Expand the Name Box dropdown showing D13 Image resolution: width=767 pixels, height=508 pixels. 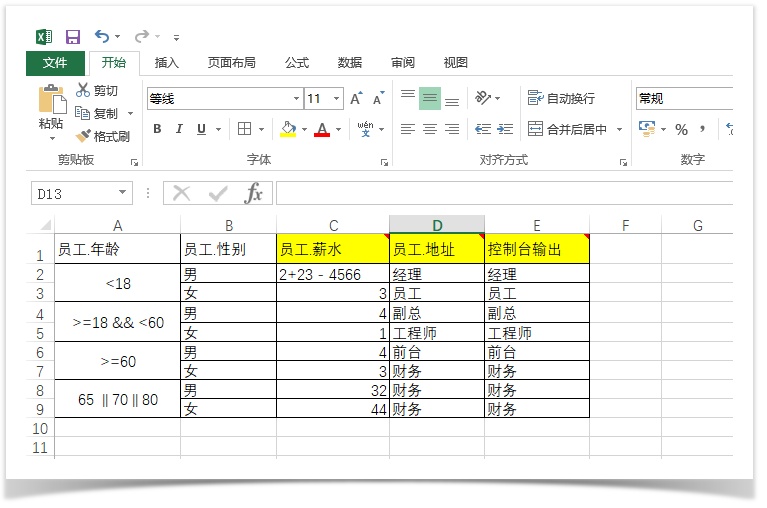click(123, 193)
